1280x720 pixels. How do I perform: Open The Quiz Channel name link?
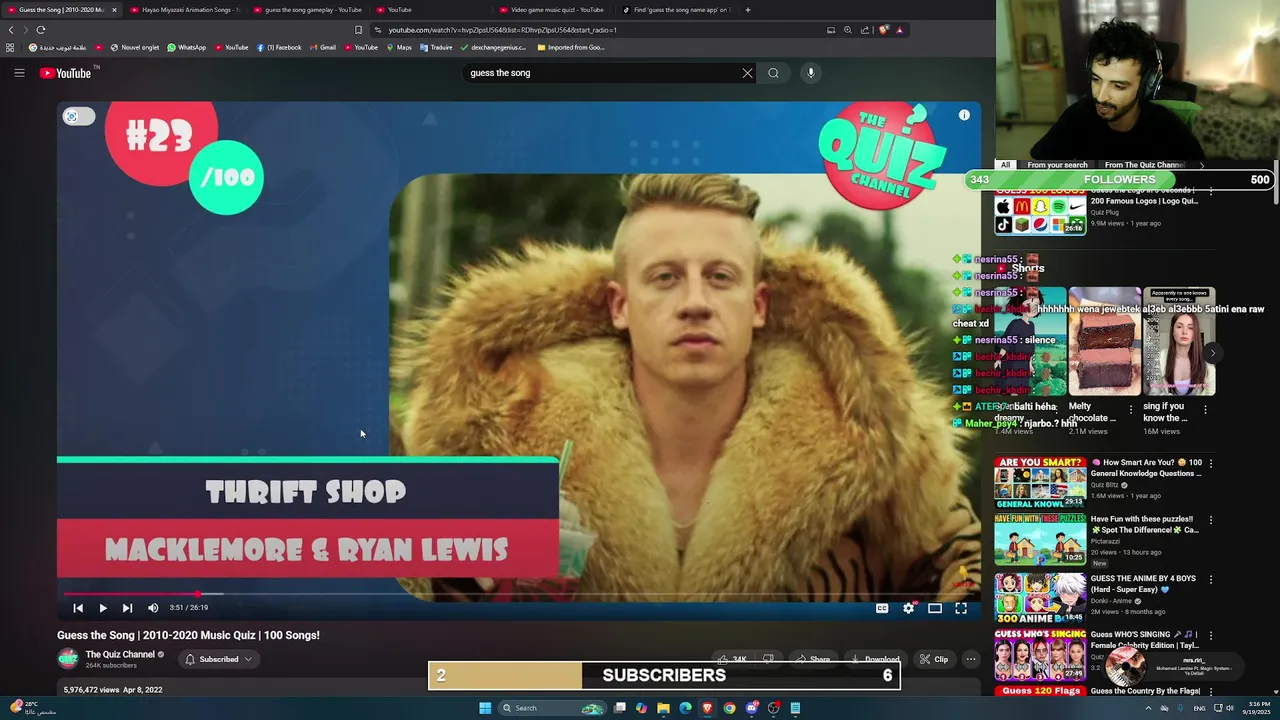[x=120, y=655]
